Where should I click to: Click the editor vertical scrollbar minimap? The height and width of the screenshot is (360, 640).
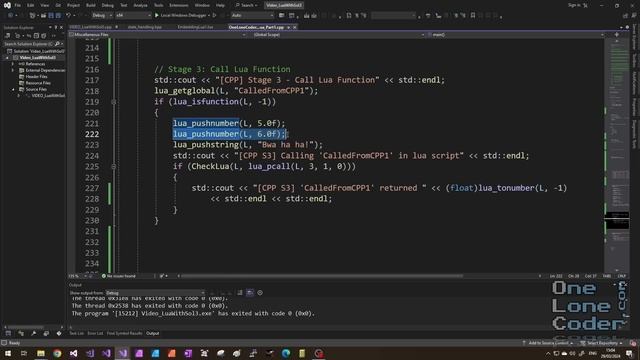(617, 155)
